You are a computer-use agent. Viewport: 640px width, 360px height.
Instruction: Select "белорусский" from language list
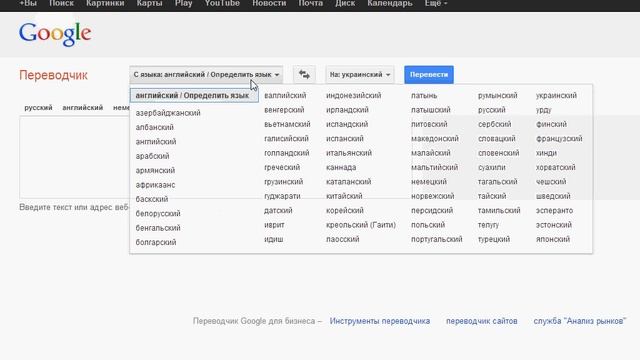[x=158, y=213]
